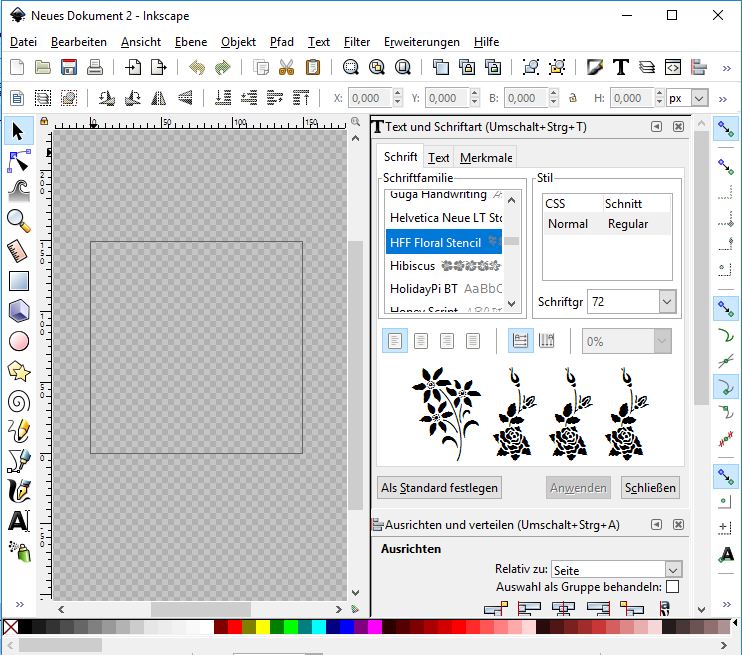Click the Undo arrow icon
Viewport: 742px width, 655px height.
coord(196,68)
